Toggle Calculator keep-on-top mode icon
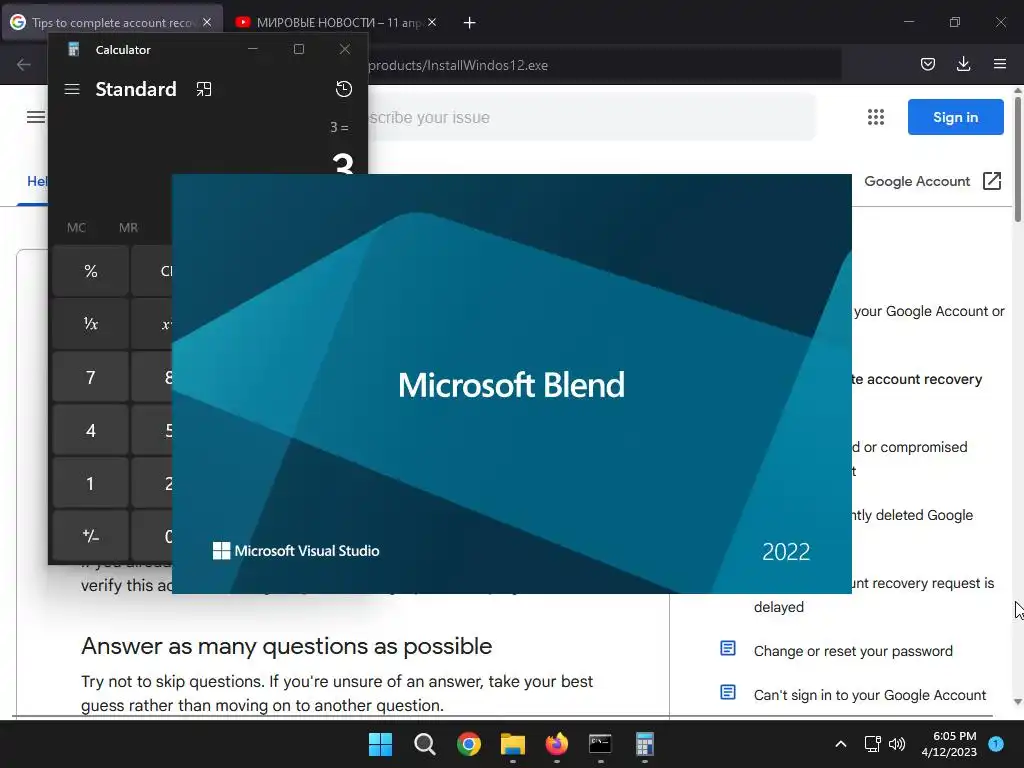 (x=204, y=89)
